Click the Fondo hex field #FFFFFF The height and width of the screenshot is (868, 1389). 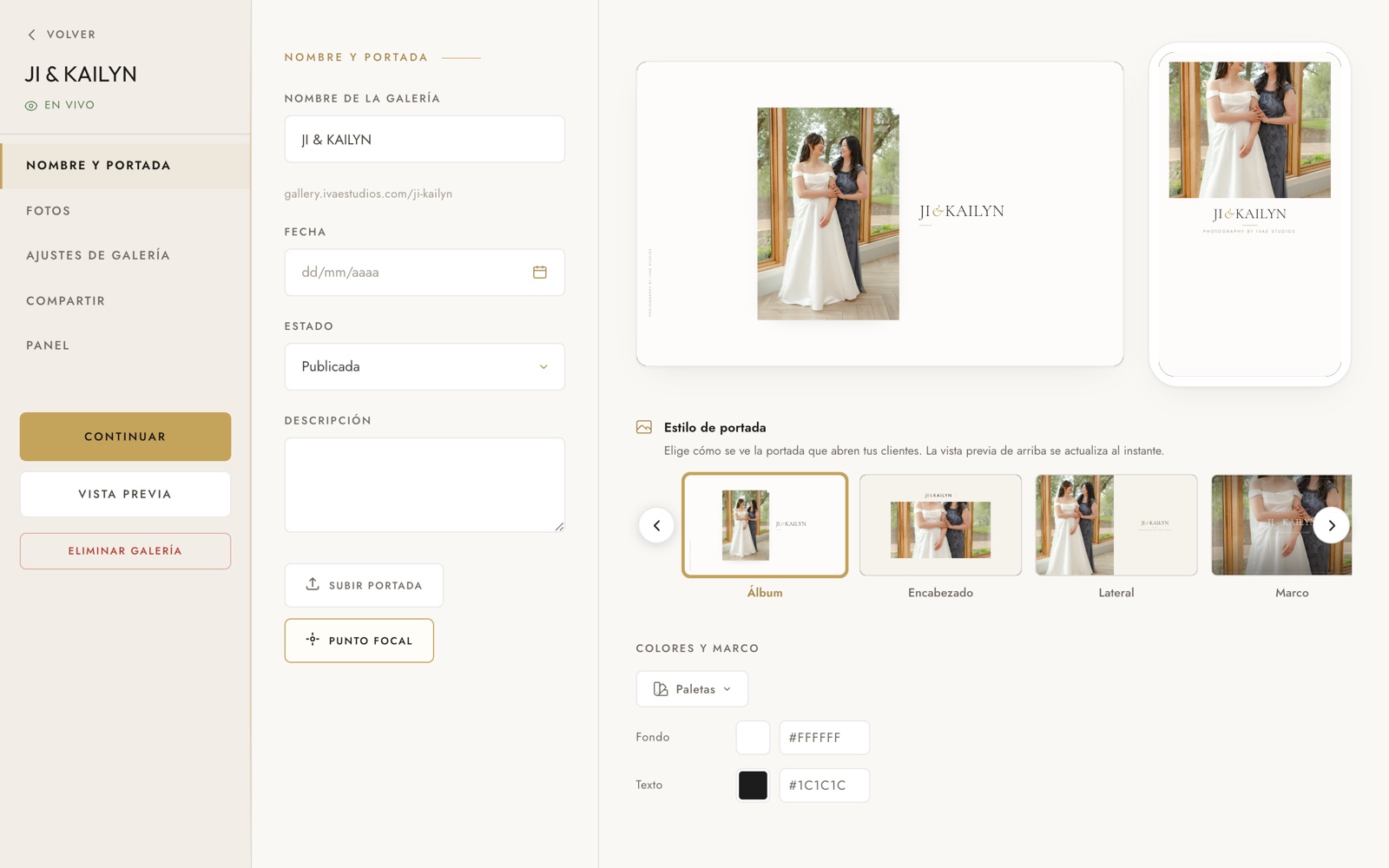coord(824,738)
